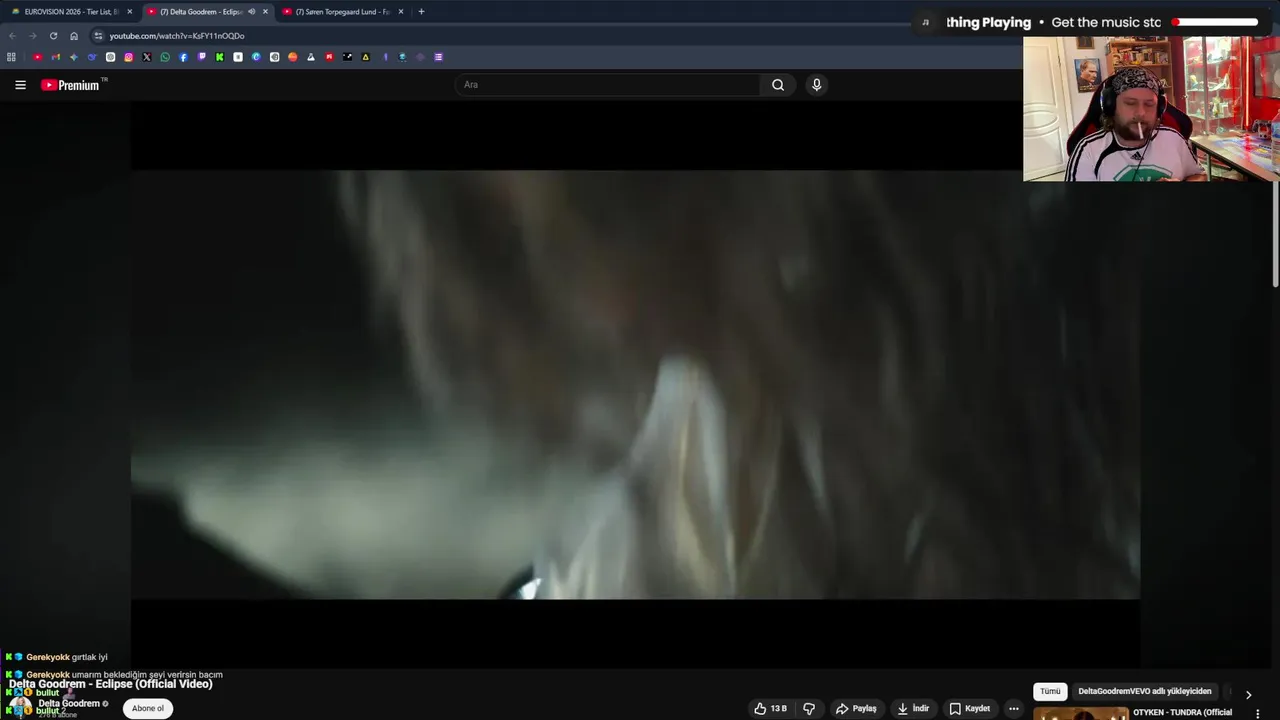This screenshot has width=1280, height=720.
Task: Focus the YouTube 'Ara' search field
Action: (608, 85)
